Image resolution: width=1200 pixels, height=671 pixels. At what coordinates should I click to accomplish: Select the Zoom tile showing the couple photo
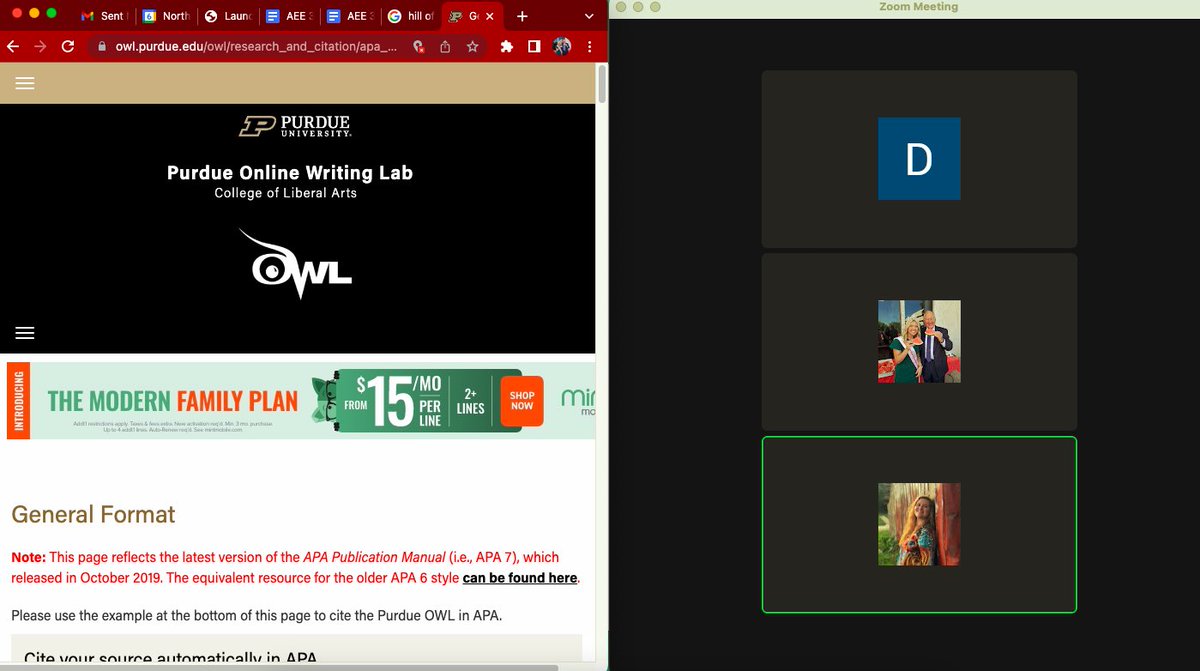tap(919, 342)
